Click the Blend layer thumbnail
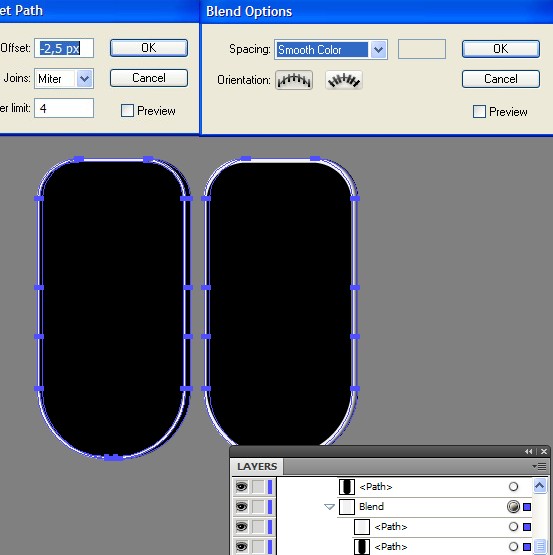The height and width of the screenshot is (555, 553). click(x=347, y=507)
